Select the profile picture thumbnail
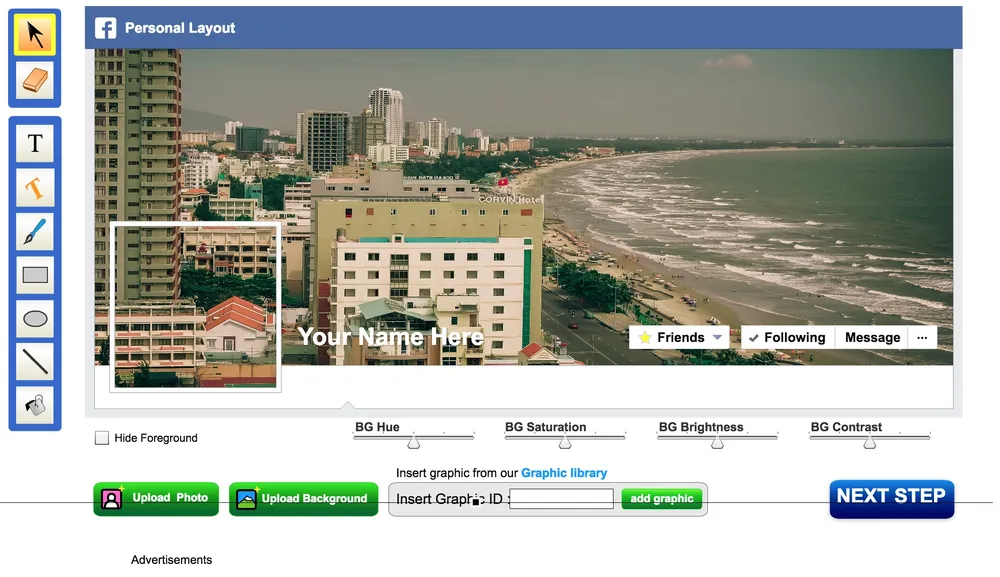Screen dimensions: 1000x577 pos(196,306)
